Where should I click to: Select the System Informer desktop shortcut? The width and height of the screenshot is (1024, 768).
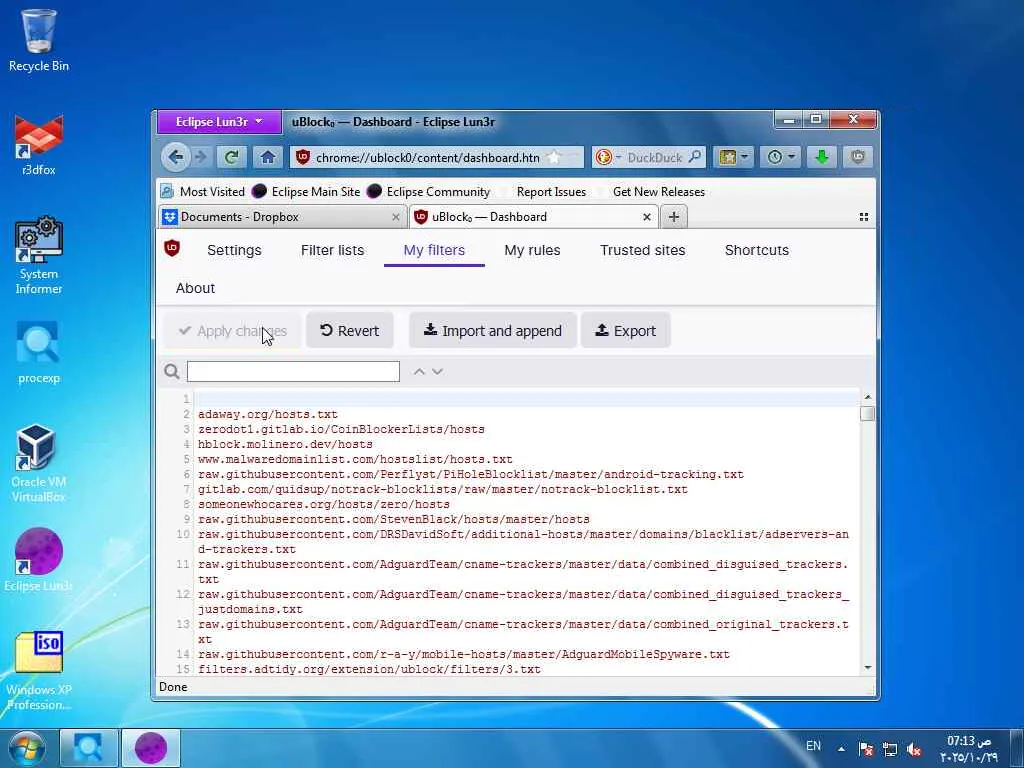point(39,256)
